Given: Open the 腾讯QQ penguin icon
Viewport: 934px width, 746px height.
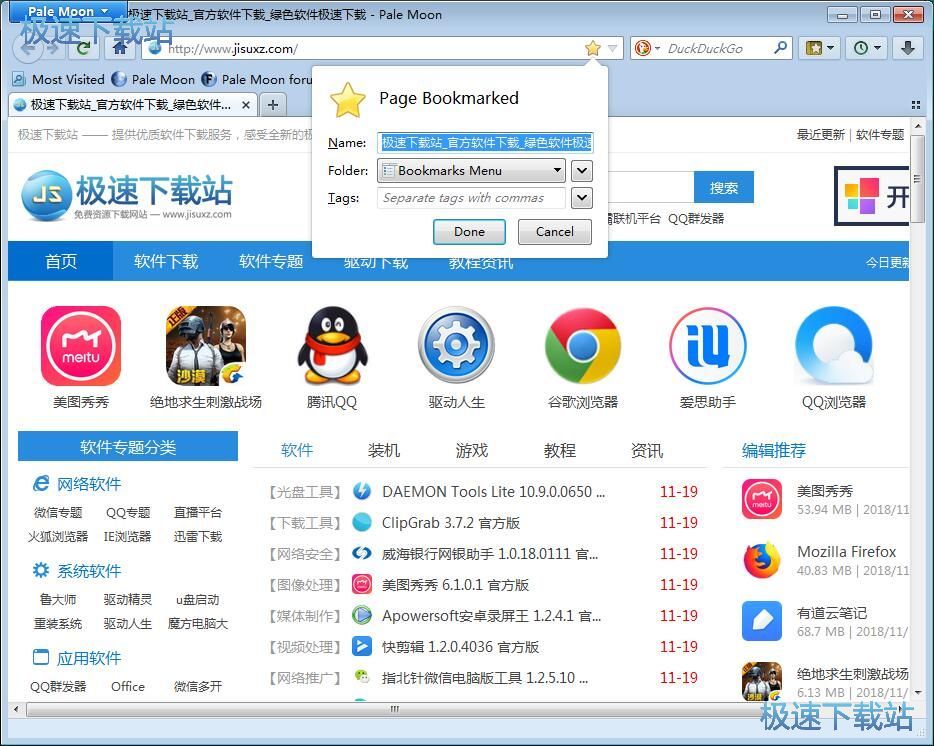Looking at the screenshot, I should [x=332, y=346].
